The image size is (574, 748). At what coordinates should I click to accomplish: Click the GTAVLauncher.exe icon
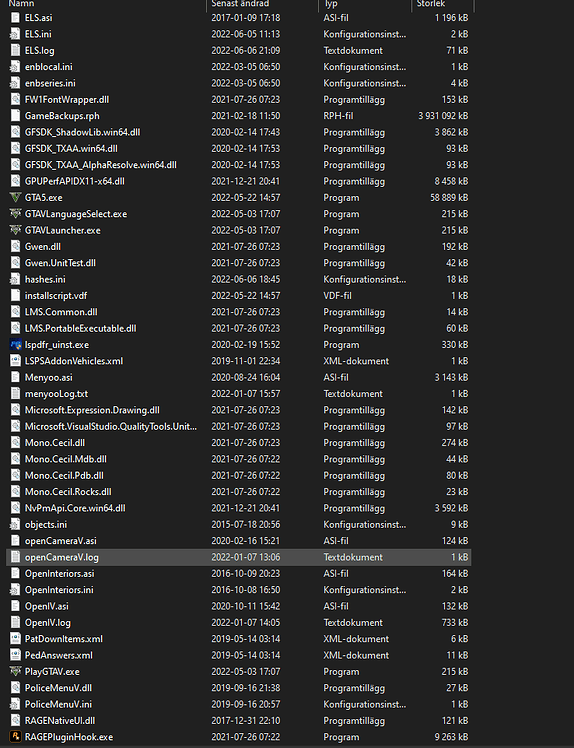pos(16,230)
